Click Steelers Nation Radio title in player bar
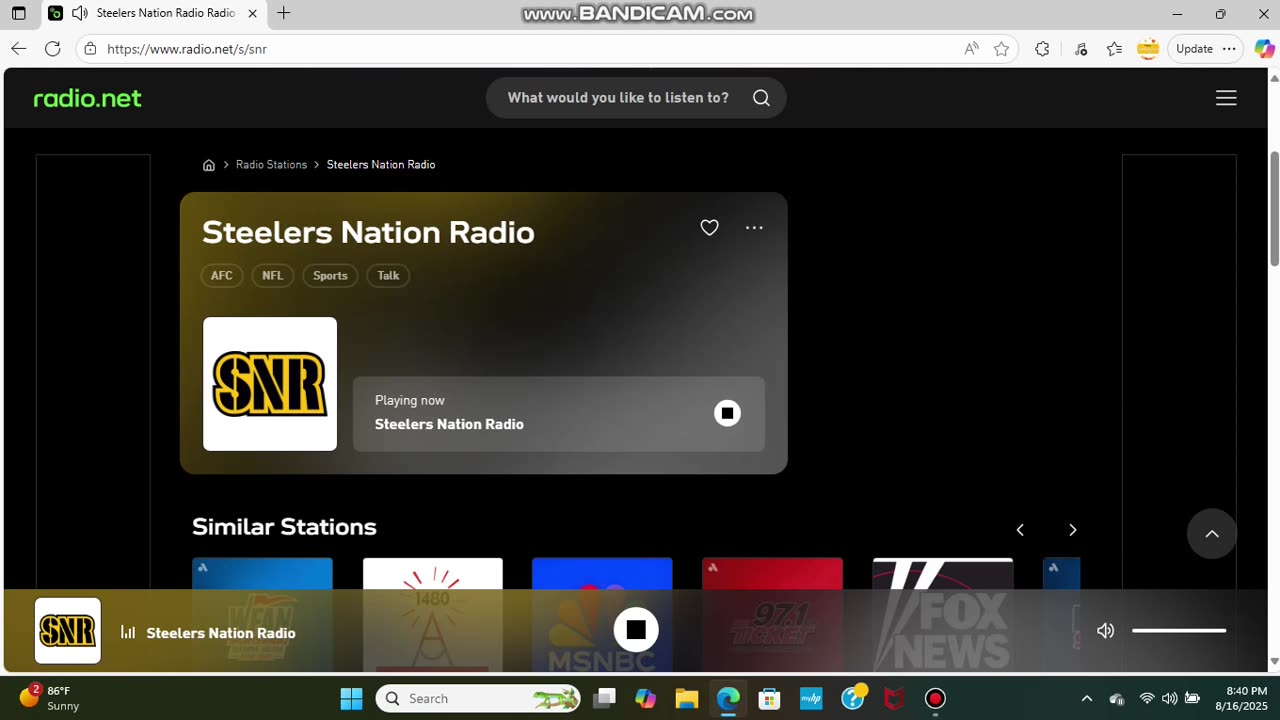 pos(221,633)
